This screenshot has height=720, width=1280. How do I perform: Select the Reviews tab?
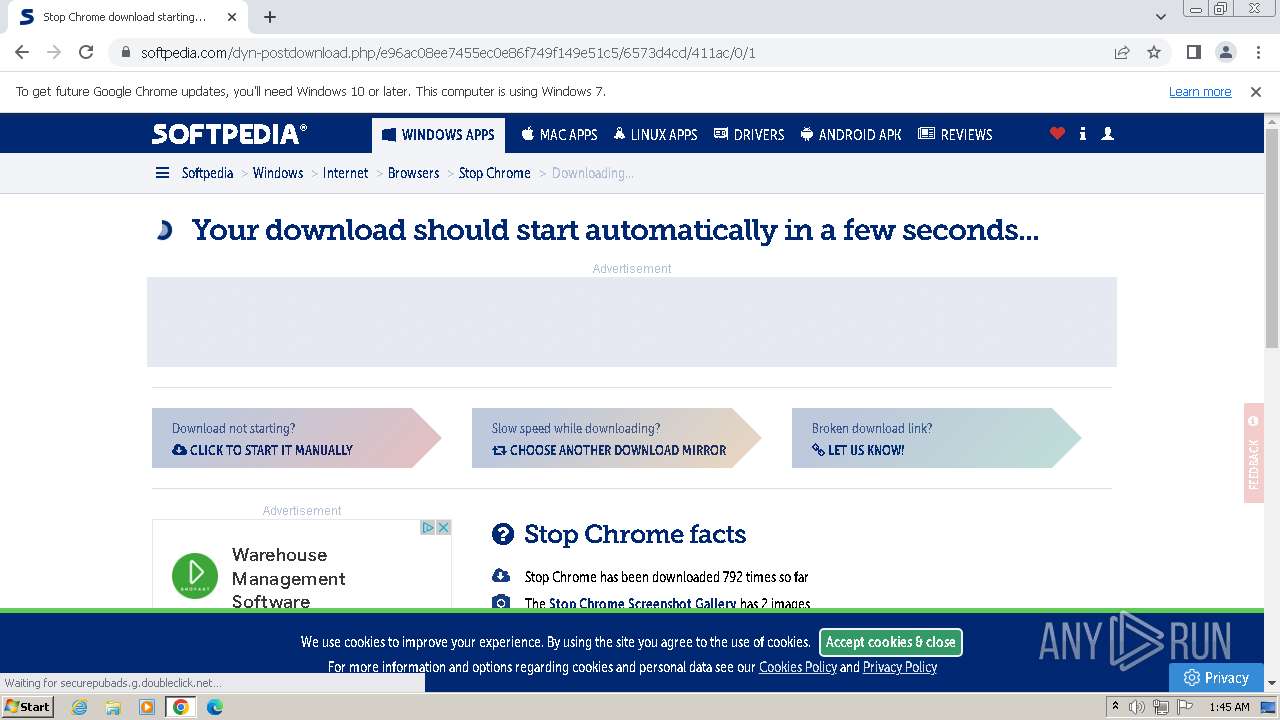(955, 134)
